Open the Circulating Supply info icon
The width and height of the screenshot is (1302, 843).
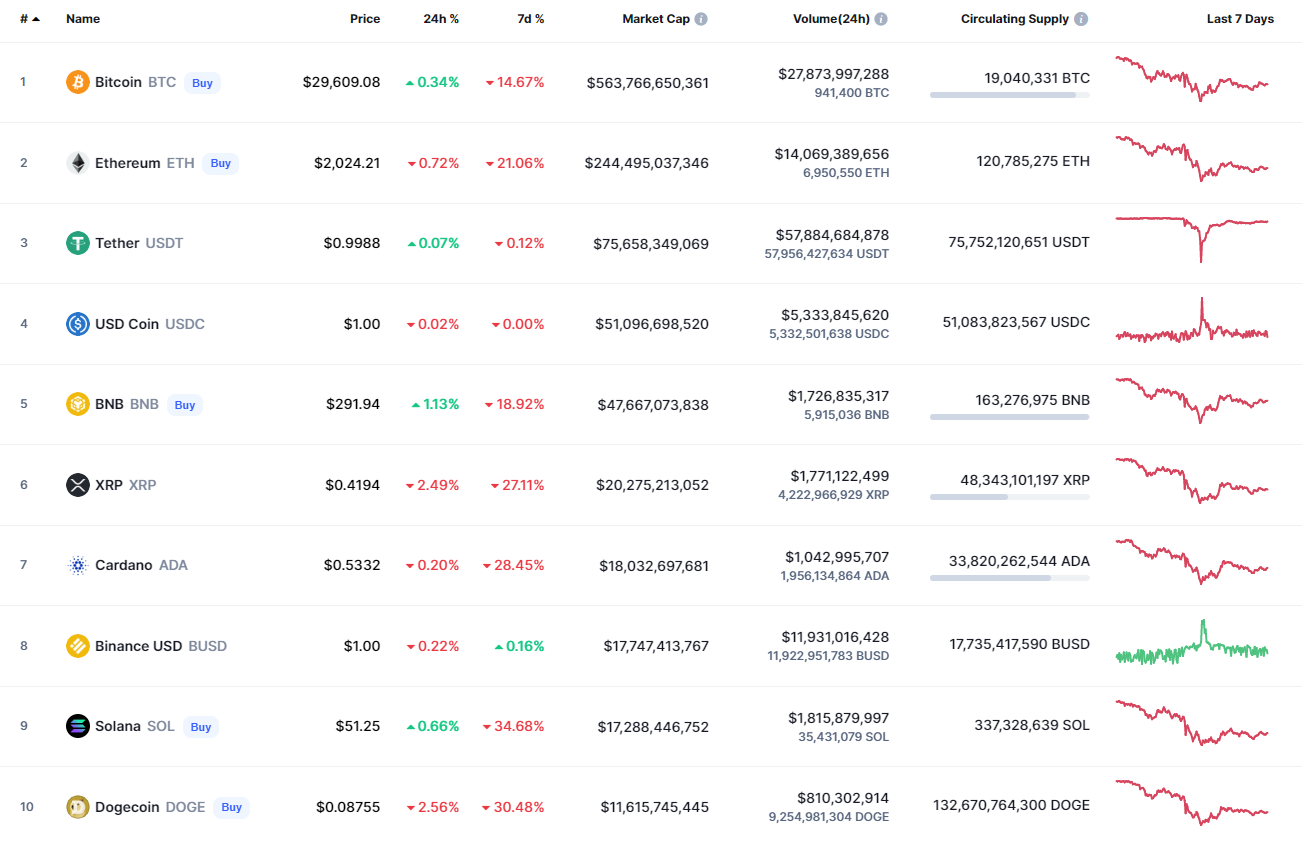[1082, 19]
